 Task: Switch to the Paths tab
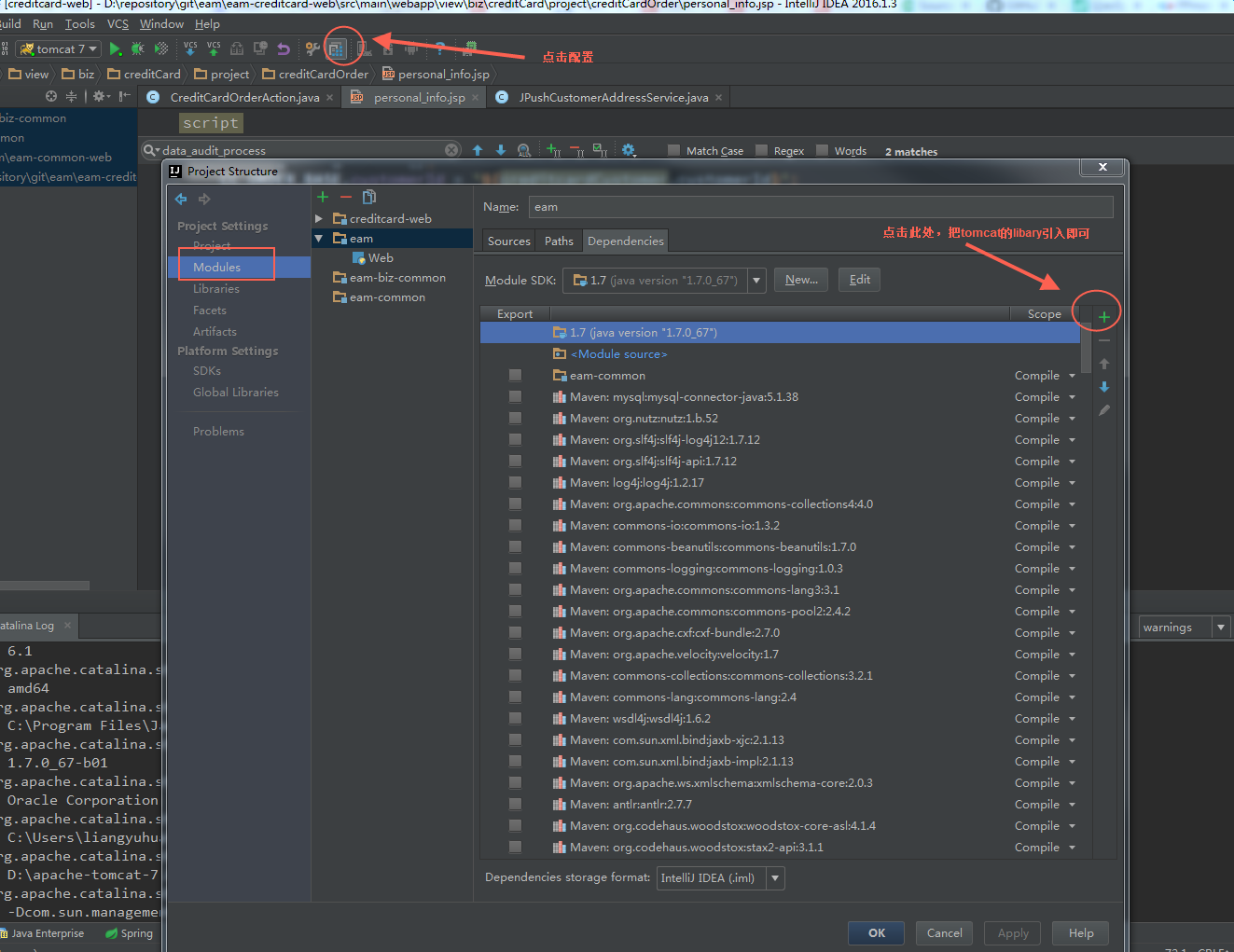point(560,241)
